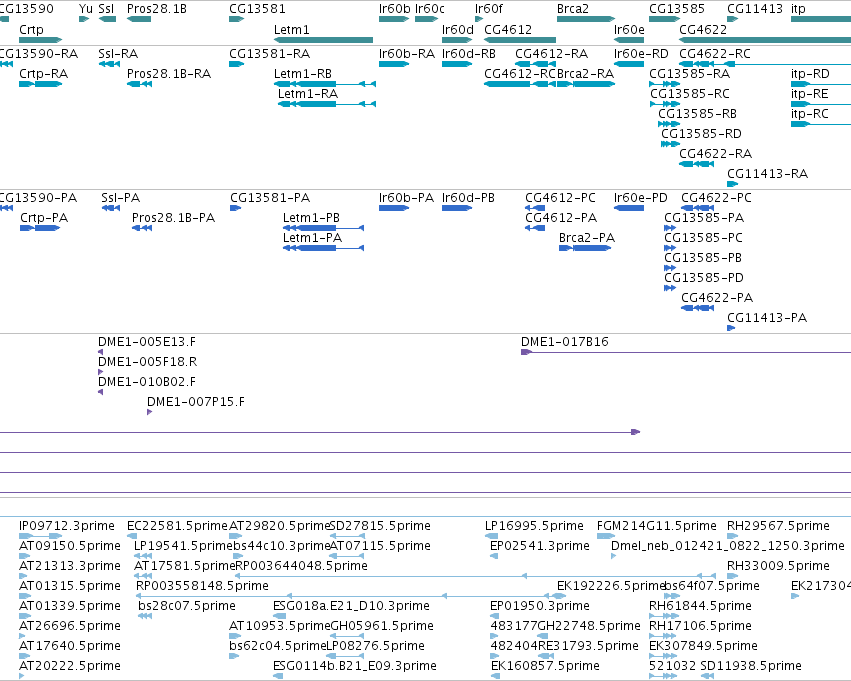Open the 'DME1-007P15.F' clone label
Image resolution: width=851 pixels, height=681 pixels.
pos(196,402)
